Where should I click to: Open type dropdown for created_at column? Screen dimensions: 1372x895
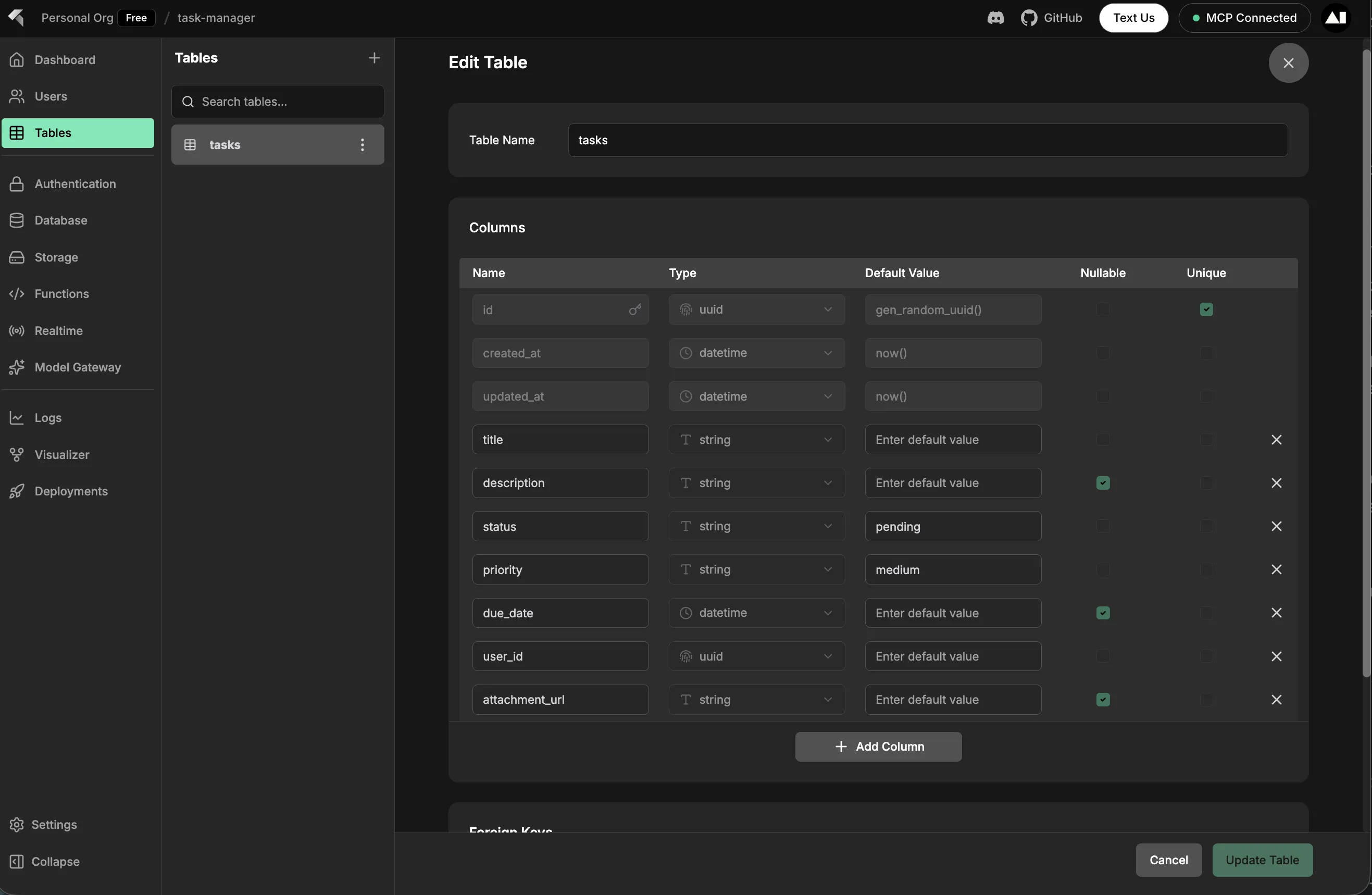tap(757, 353)
